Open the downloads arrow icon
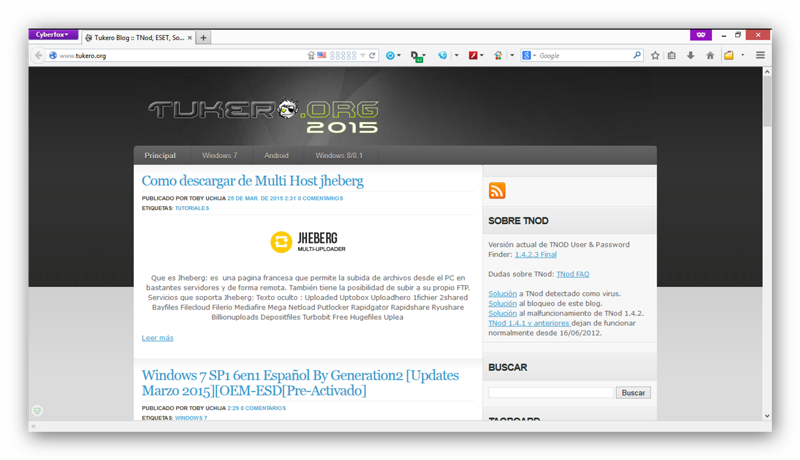Viewport: 800px width, 460px height. [x=690, y=56]
